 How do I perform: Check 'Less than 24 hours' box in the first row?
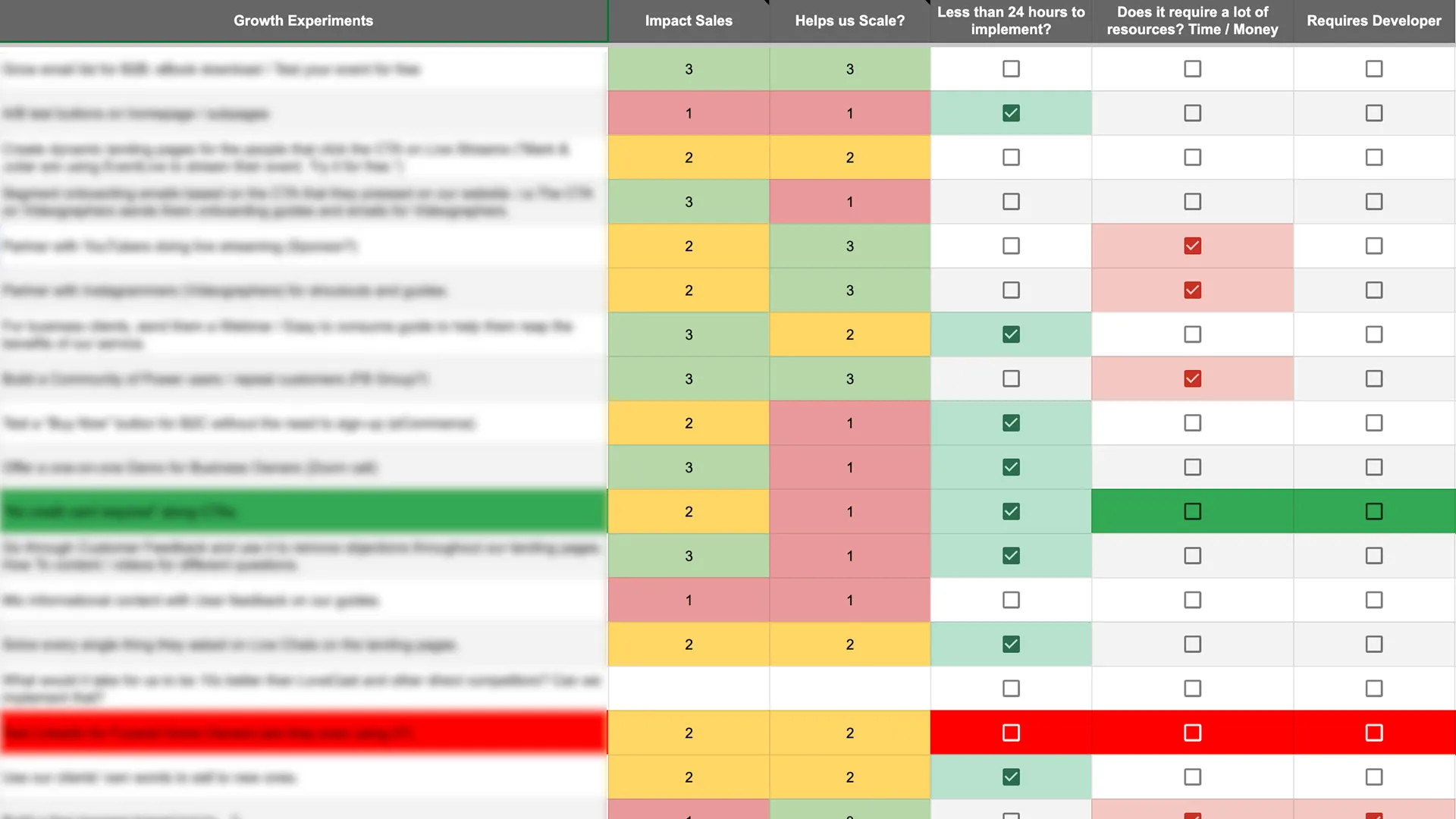[x=1011, y=69]
